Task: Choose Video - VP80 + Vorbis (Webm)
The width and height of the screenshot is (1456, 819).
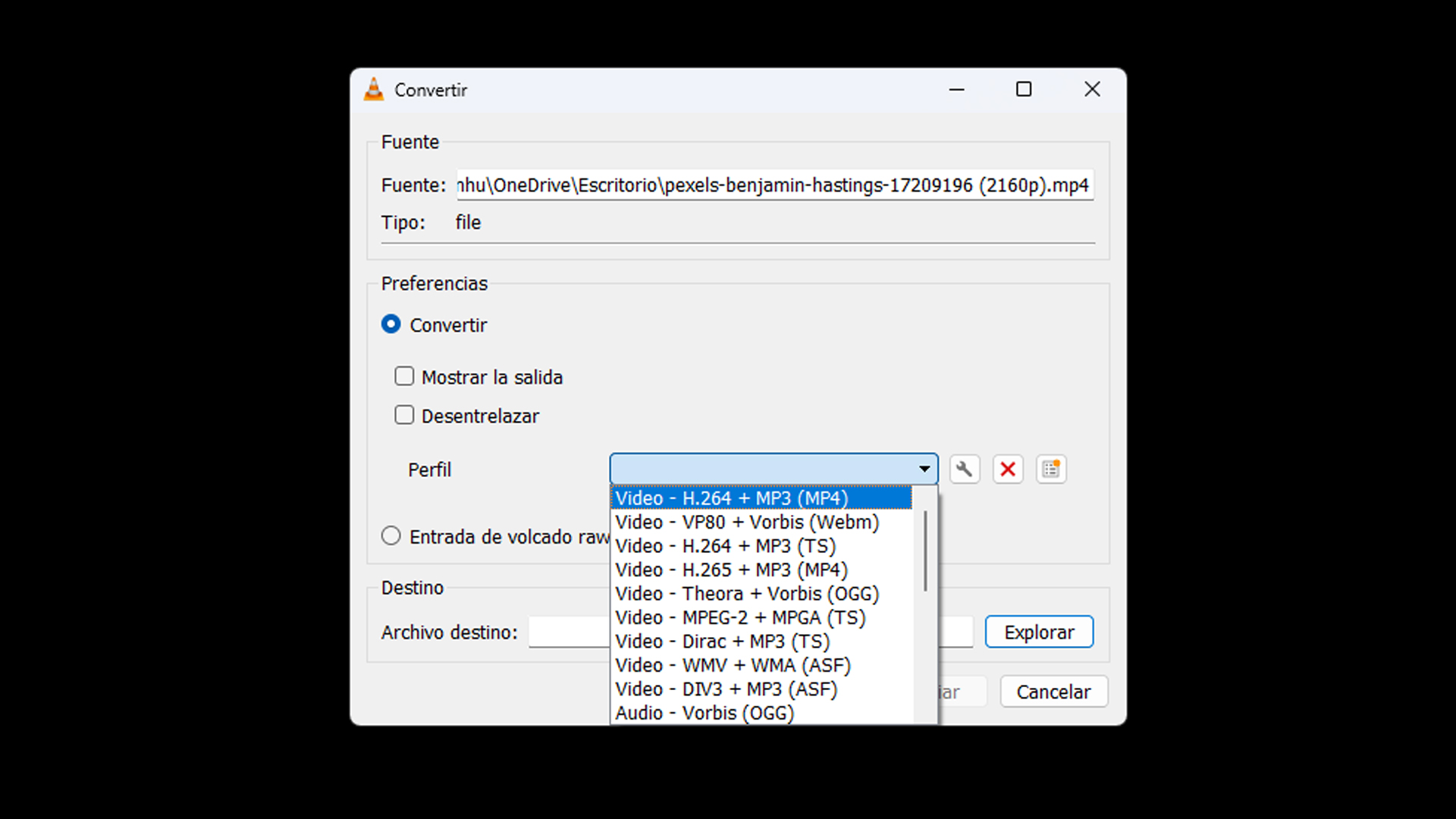Action: tap(761, 522)
